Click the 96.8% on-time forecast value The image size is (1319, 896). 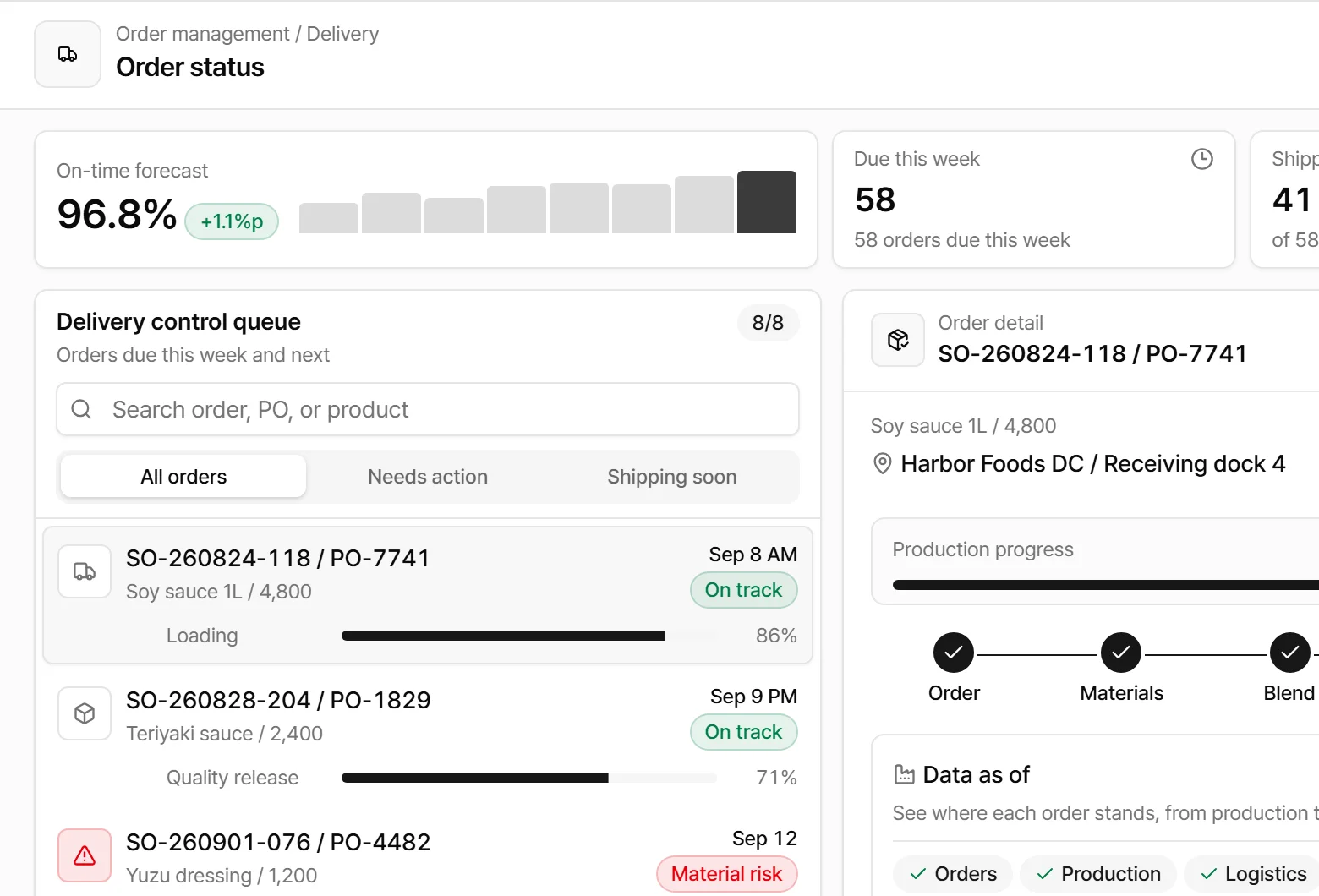[x=117, y=214]
